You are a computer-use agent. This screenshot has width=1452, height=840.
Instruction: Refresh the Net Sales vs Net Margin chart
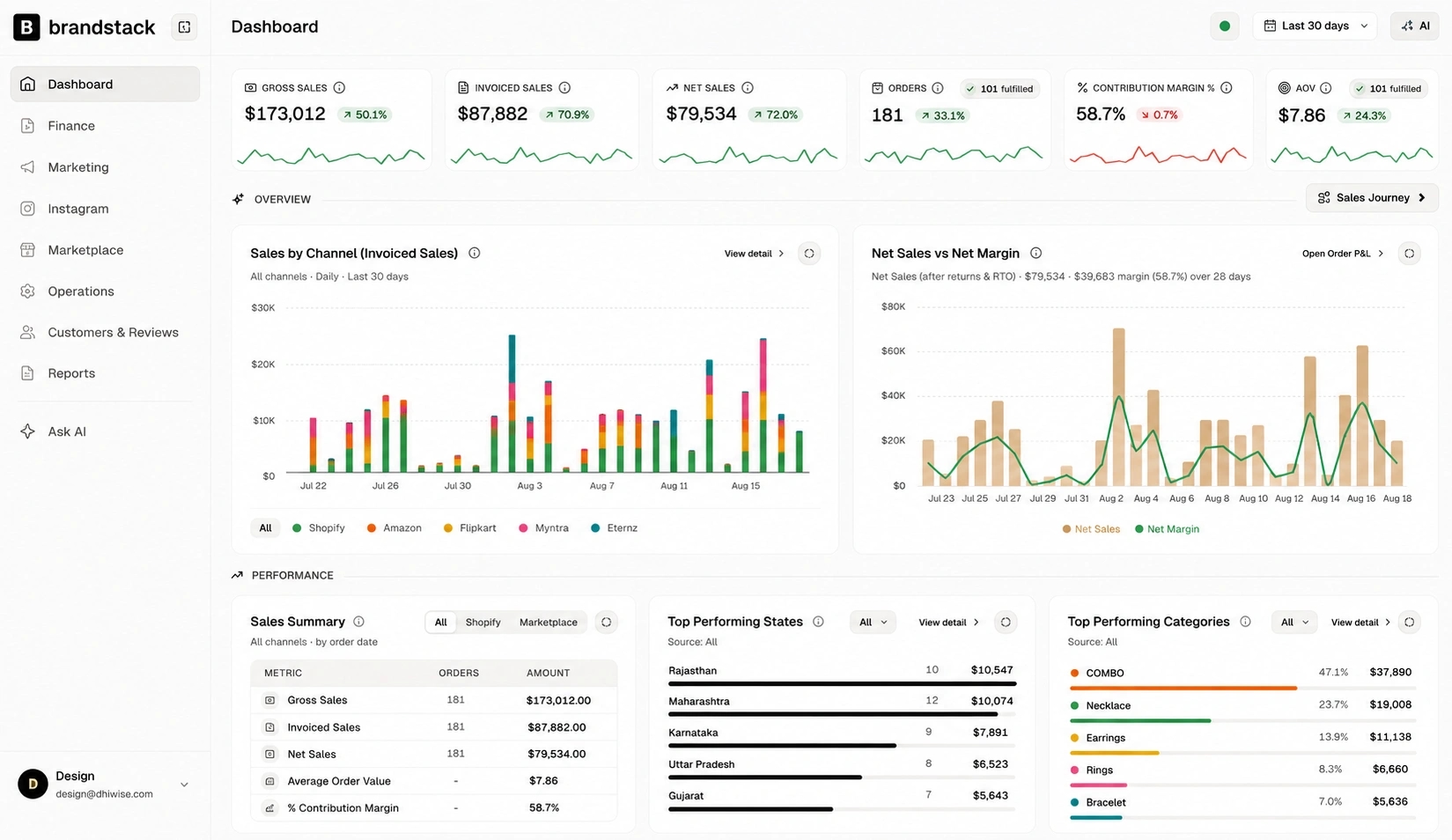click(x=1409, y=254)
